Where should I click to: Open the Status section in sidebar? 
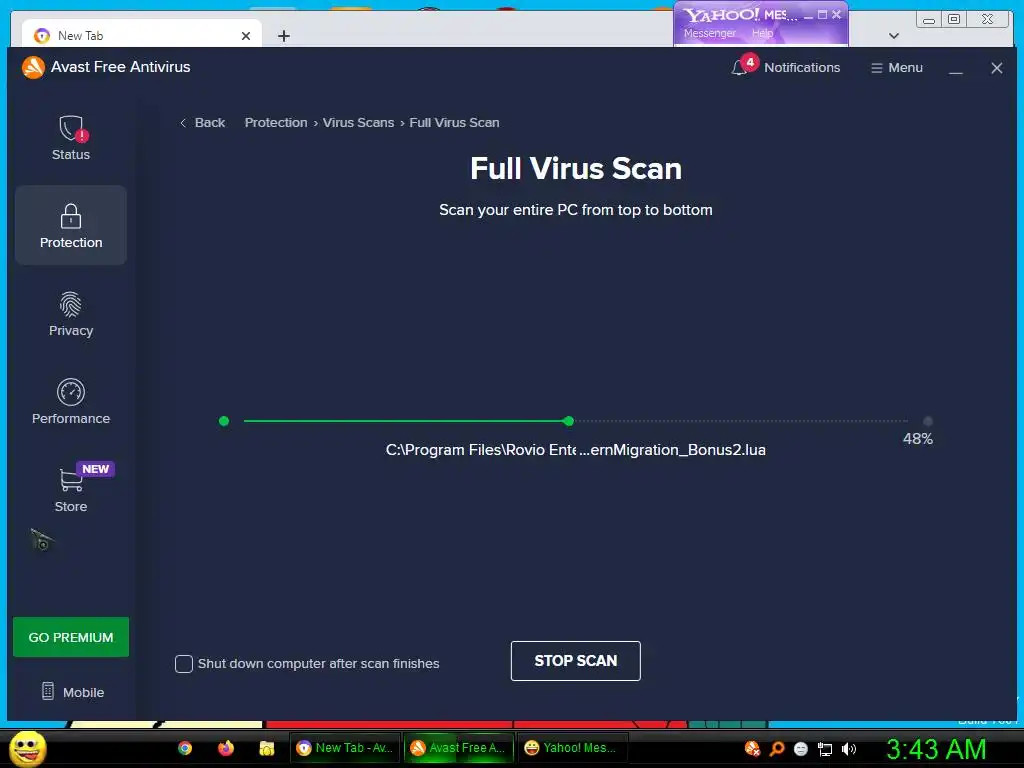point(71,138)
